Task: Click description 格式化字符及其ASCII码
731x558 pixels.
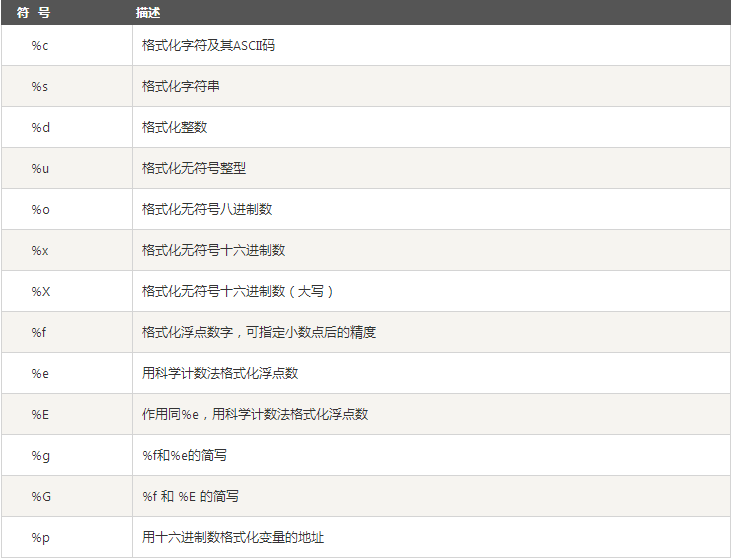Action: pyautogui.click(x=208, y=45)
